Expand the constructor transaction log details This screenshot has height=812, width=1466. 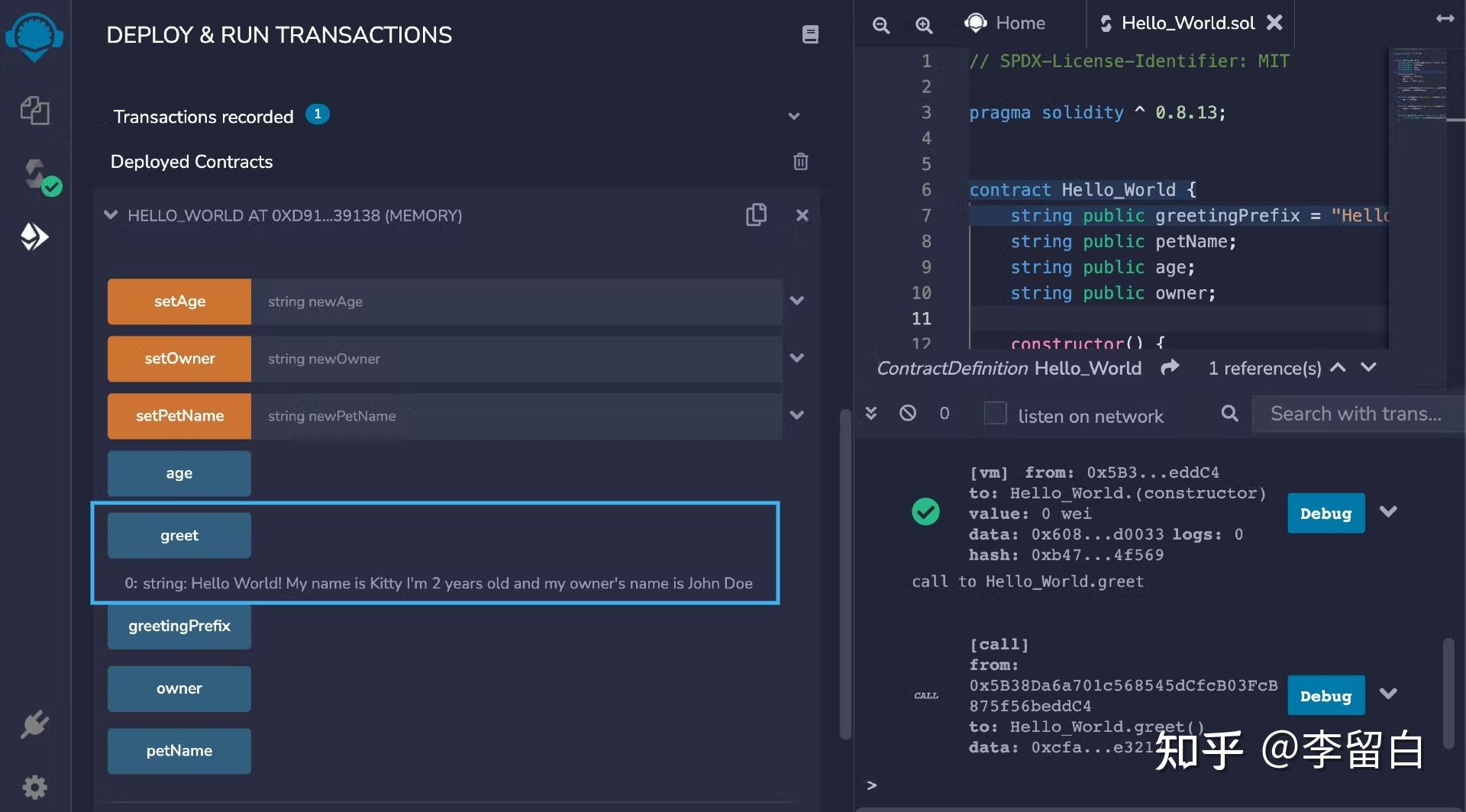pos(1388,512)
